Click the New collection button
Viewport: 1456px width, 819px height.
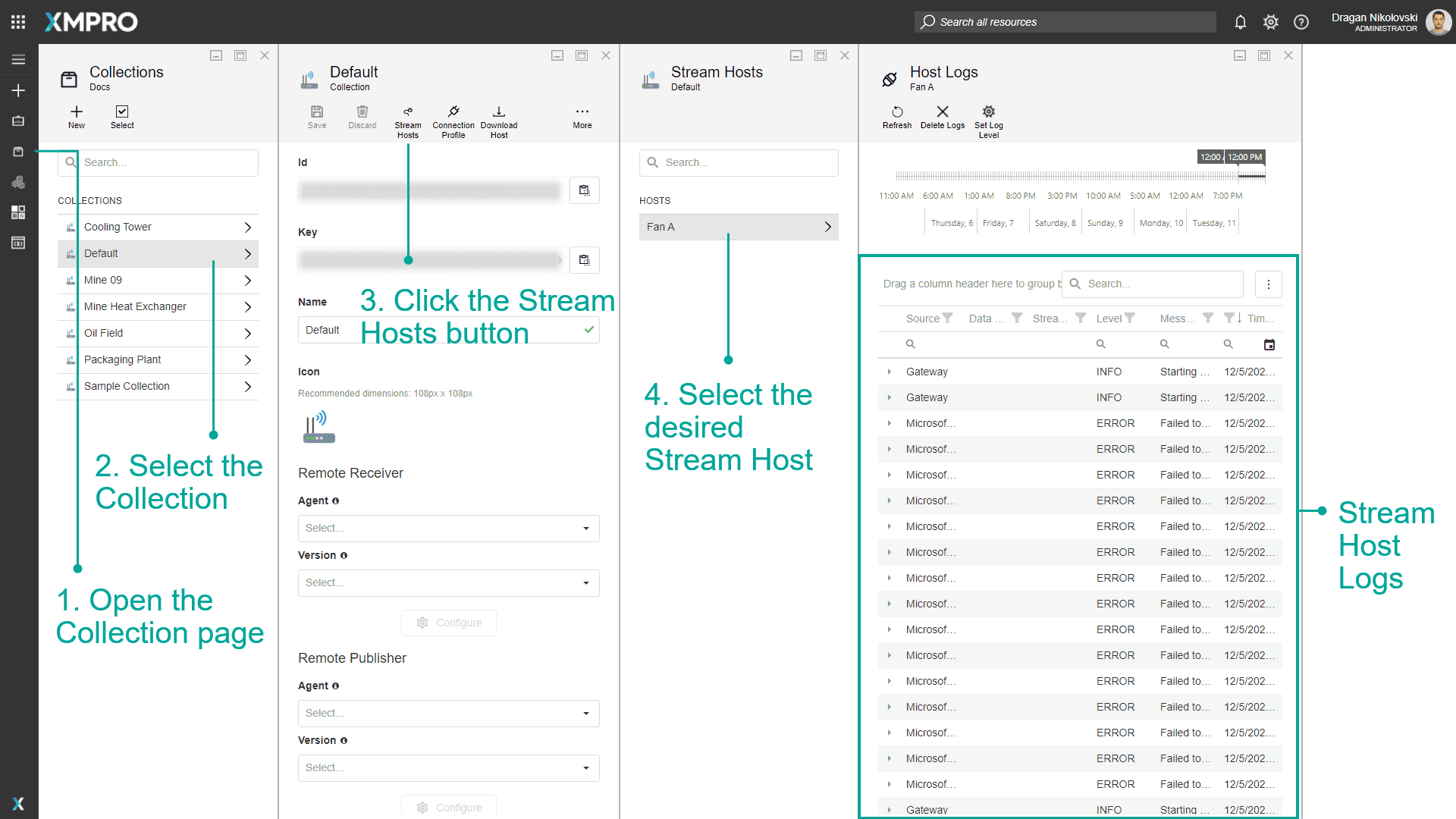point(77,112)
